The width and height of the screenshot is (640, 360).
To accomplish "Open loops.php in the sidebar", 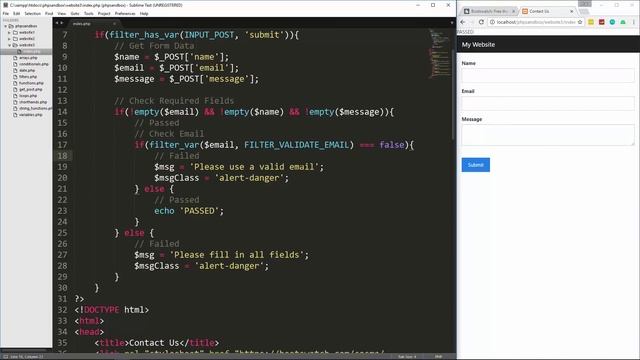I will 28,96.
